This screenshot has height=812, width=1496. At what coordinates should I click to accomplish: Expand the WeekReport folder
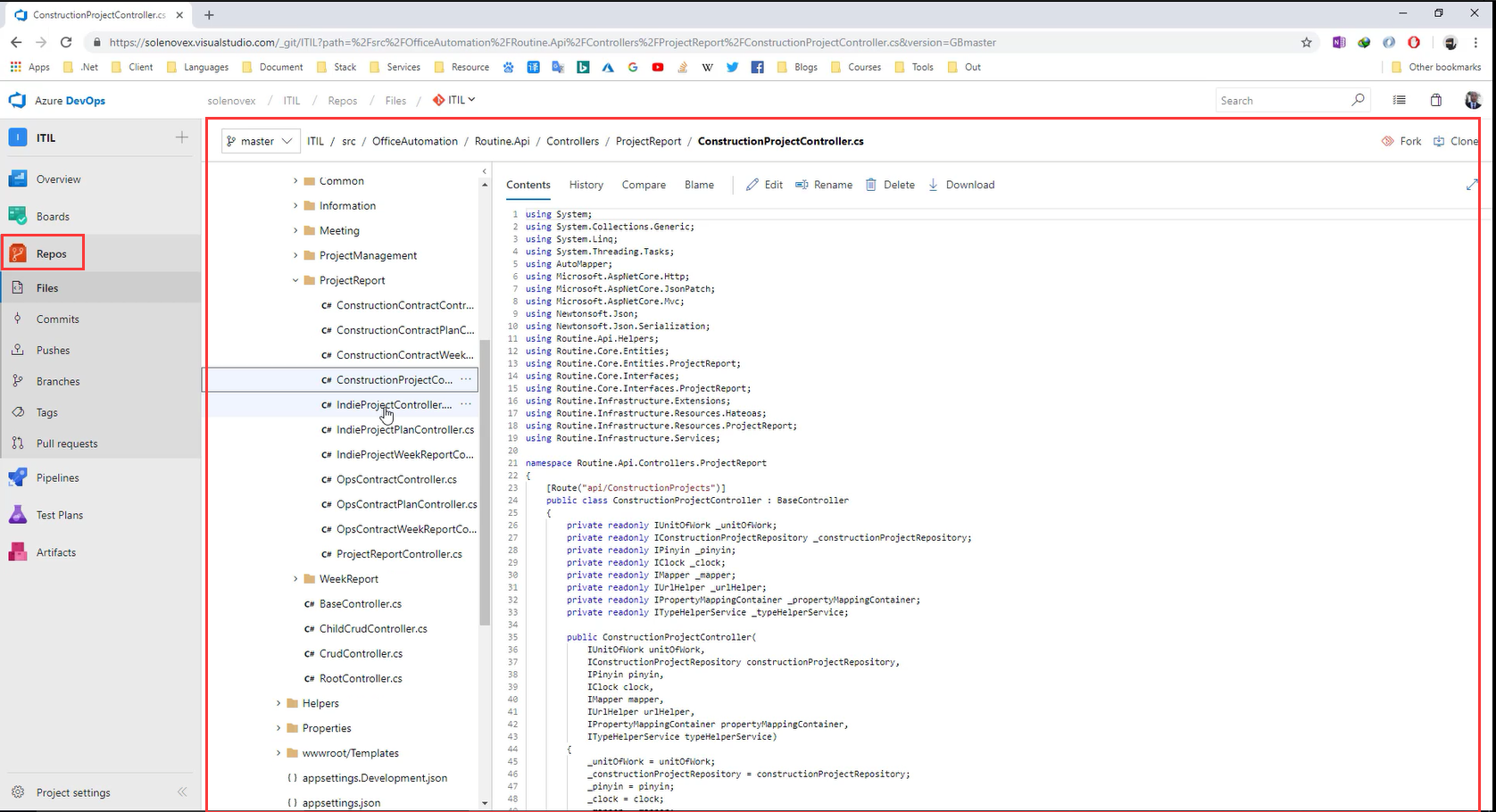(295, 579)
